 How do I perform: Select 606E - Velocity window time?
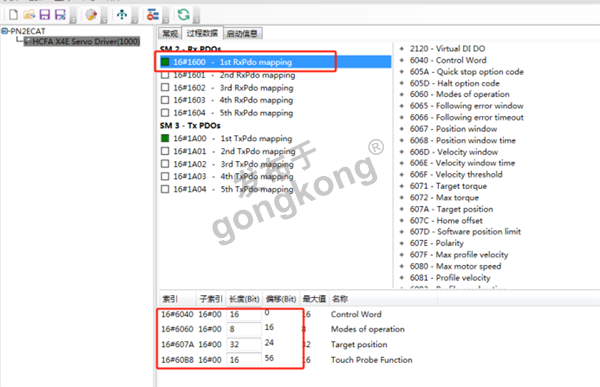tap(462, 163)
